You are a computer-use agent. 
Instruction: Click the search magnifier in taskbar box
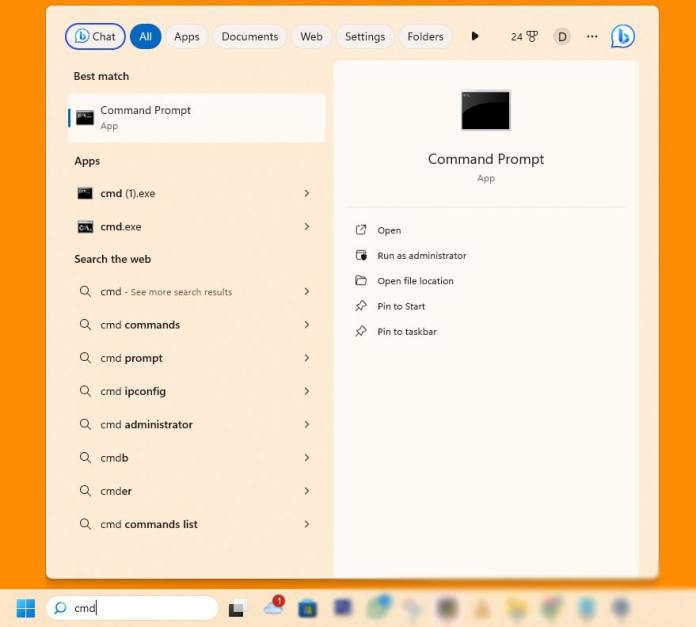pyautogui.click(x=60, y=607)
